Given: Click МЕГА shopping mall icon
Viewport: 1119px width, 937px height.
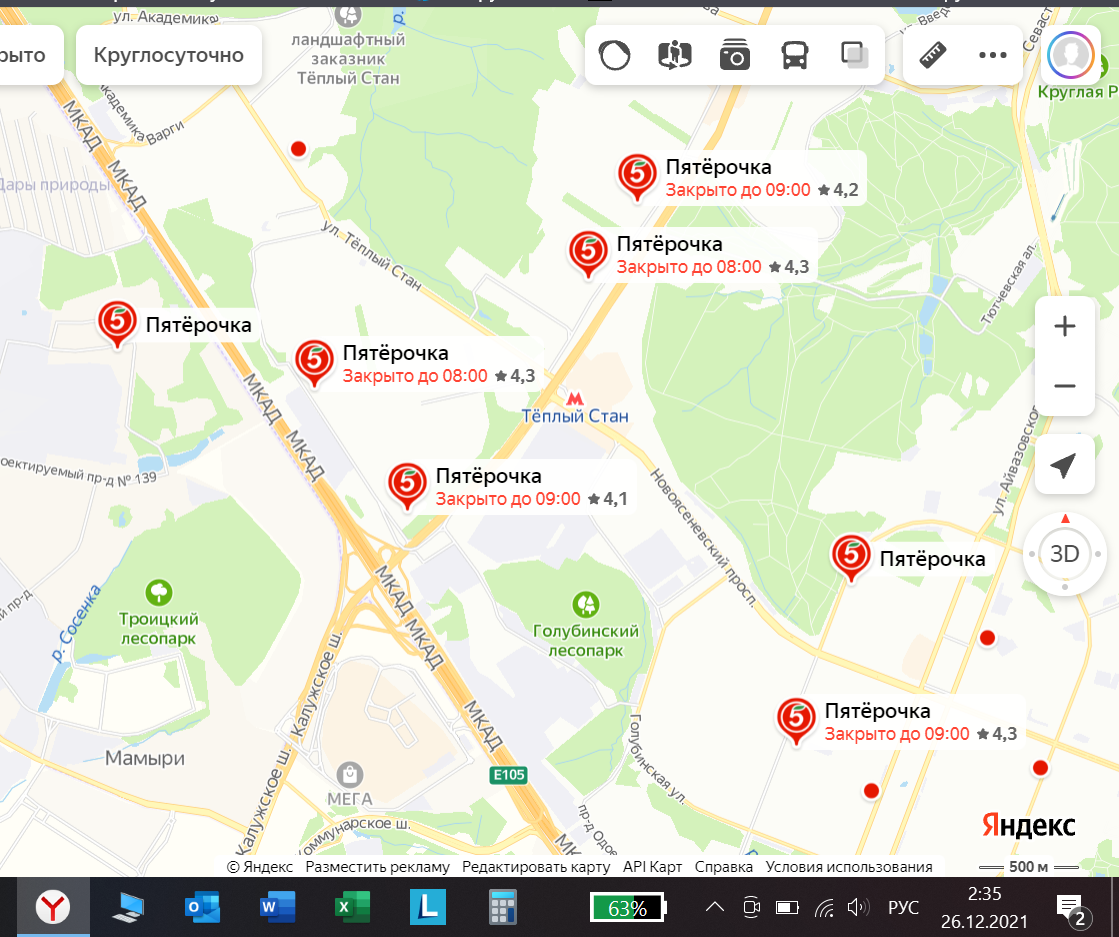Looking at the screenshot, I should tap(350, 774).
